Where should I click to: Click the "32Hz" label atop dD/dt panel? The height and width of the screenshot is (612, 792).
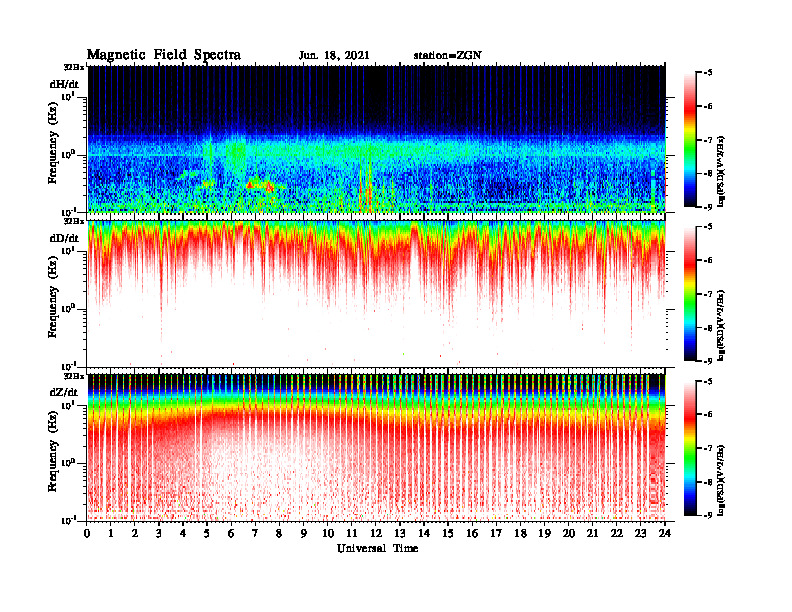74,221
